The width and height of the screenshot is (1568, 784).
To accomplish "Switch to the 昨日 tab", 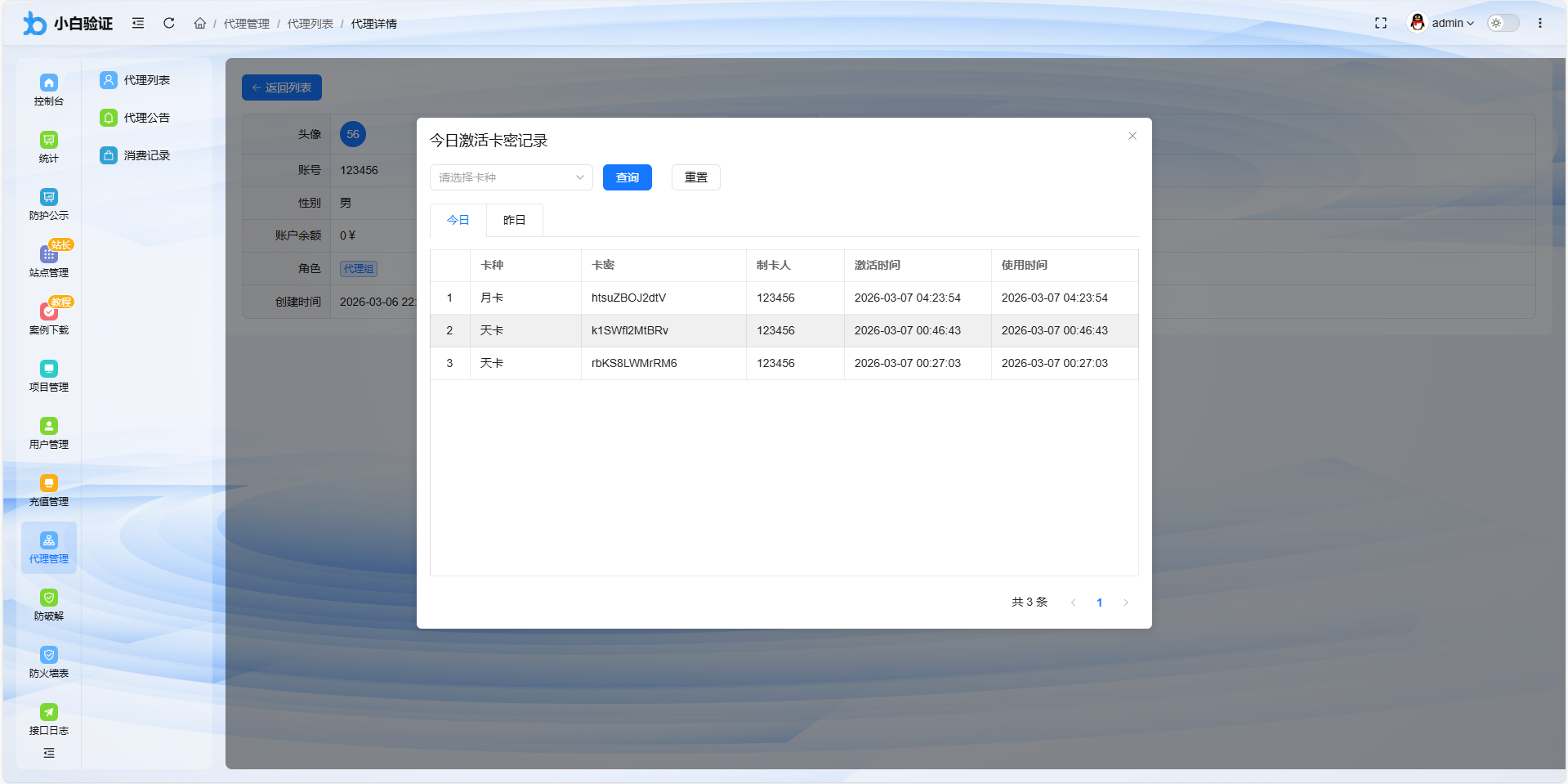I will tap(514, 220).
